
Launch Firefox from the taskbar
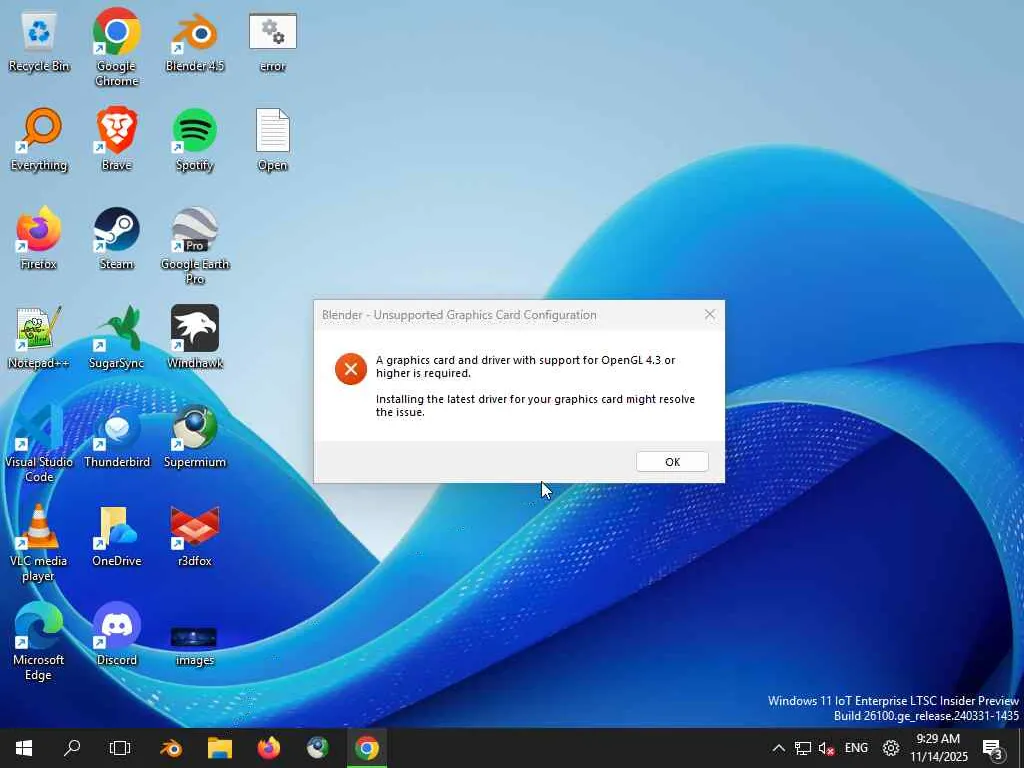[269, 748]
